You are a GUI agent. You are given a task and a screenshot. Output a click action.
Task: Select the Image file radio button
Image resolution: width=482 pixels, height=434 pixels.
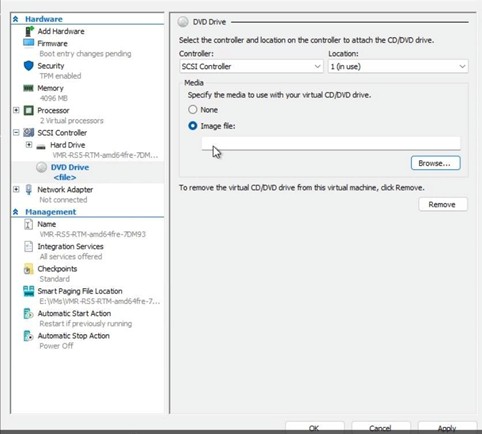193,126
